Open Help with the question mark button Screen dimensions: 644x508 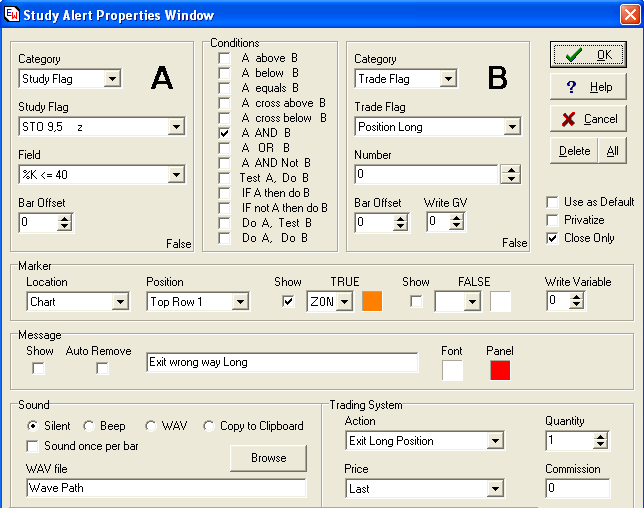[588, 87]
